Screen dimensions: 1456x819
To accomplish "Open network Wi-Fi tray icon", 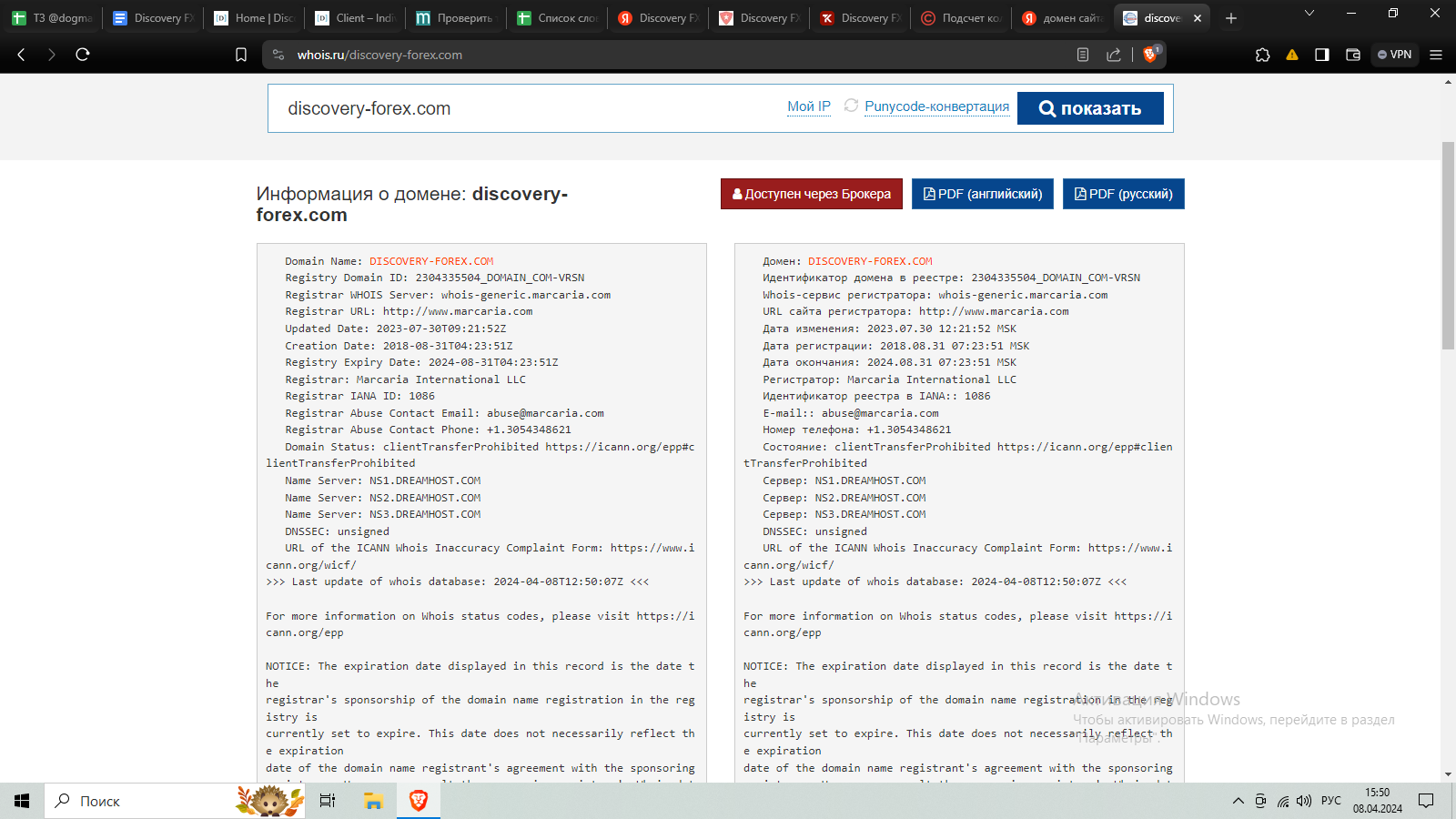I will [x=1283, y=801].
